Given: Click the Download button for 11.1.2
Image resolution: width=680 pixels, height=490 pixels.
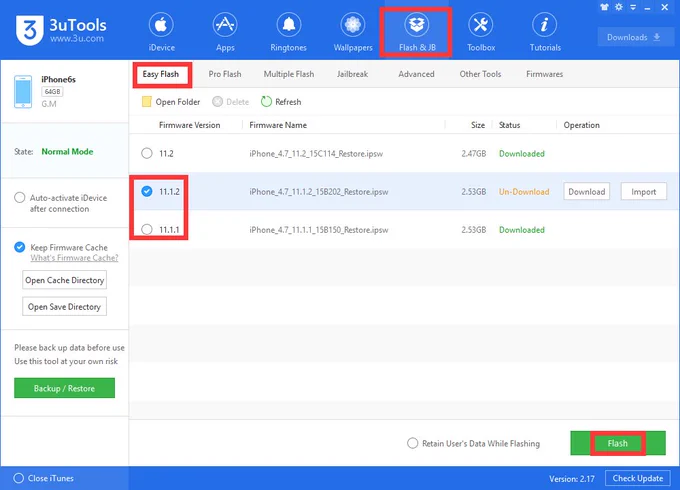Looking at the screenshot, I should click(x=586, y=192).
